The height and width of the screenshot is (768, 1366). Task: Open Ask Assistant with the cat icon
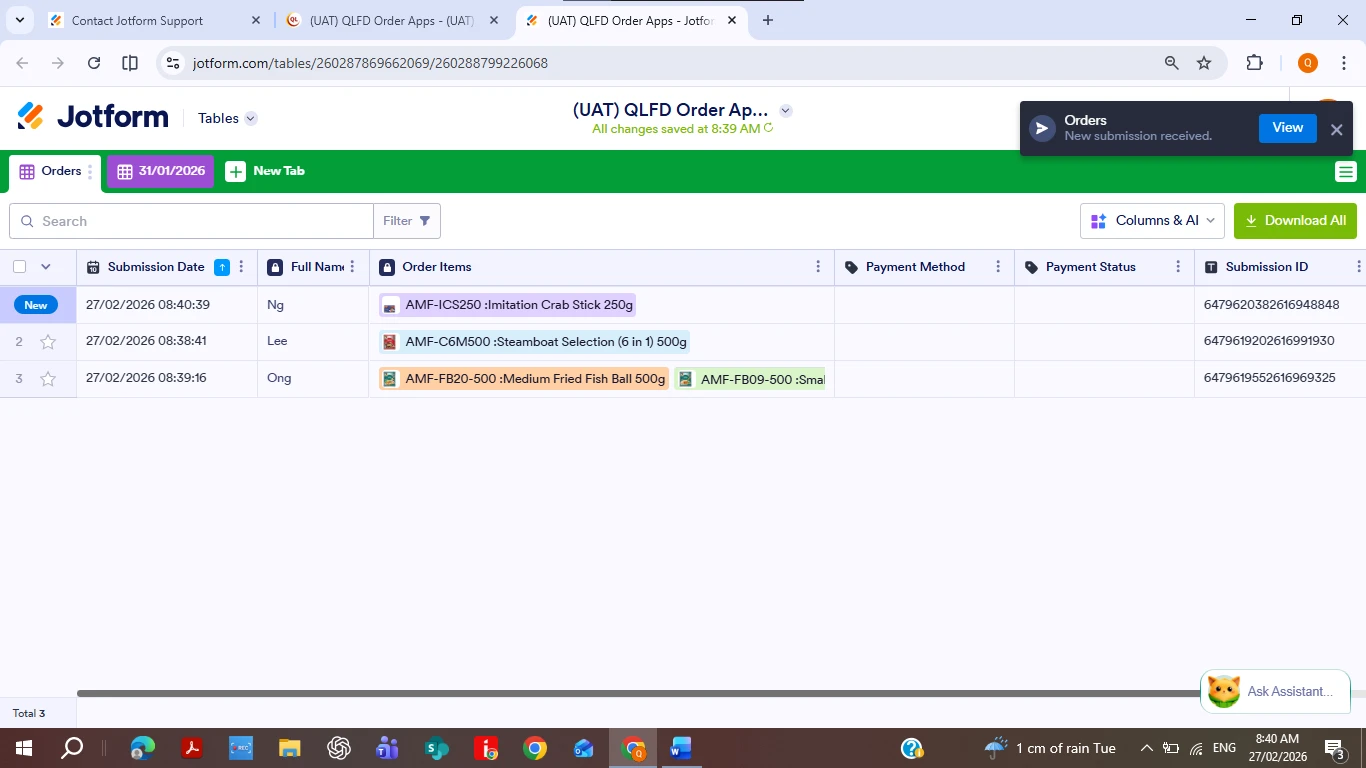(1222, 690)
